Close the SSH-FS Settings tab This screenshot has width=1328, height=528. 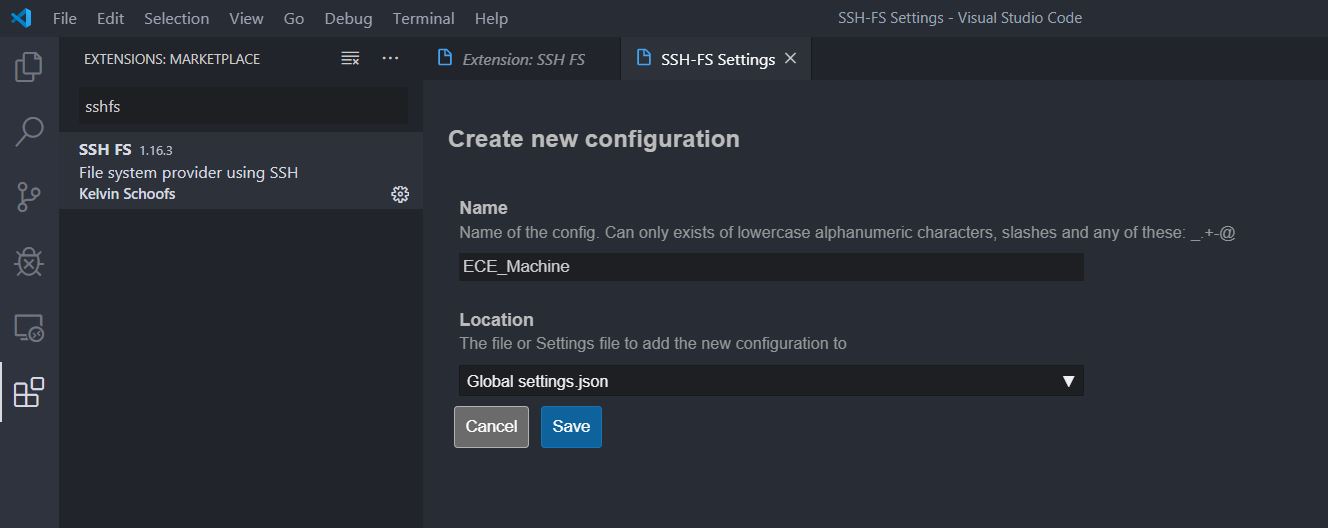tap(791, 59)
